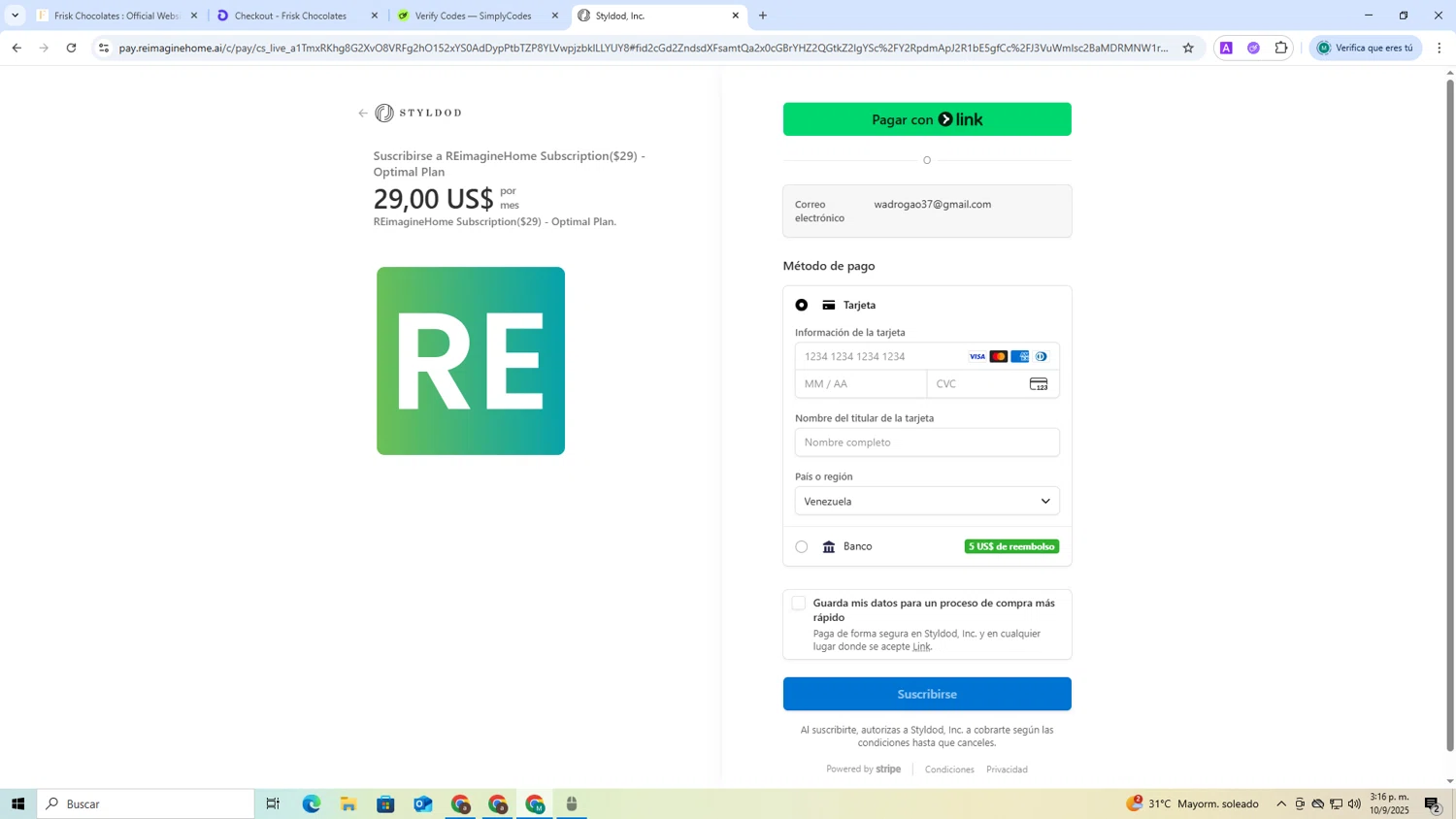Go back using the arrow beside Styldod logo
Screen dimensions: 1456x819
tap(363, 114)
